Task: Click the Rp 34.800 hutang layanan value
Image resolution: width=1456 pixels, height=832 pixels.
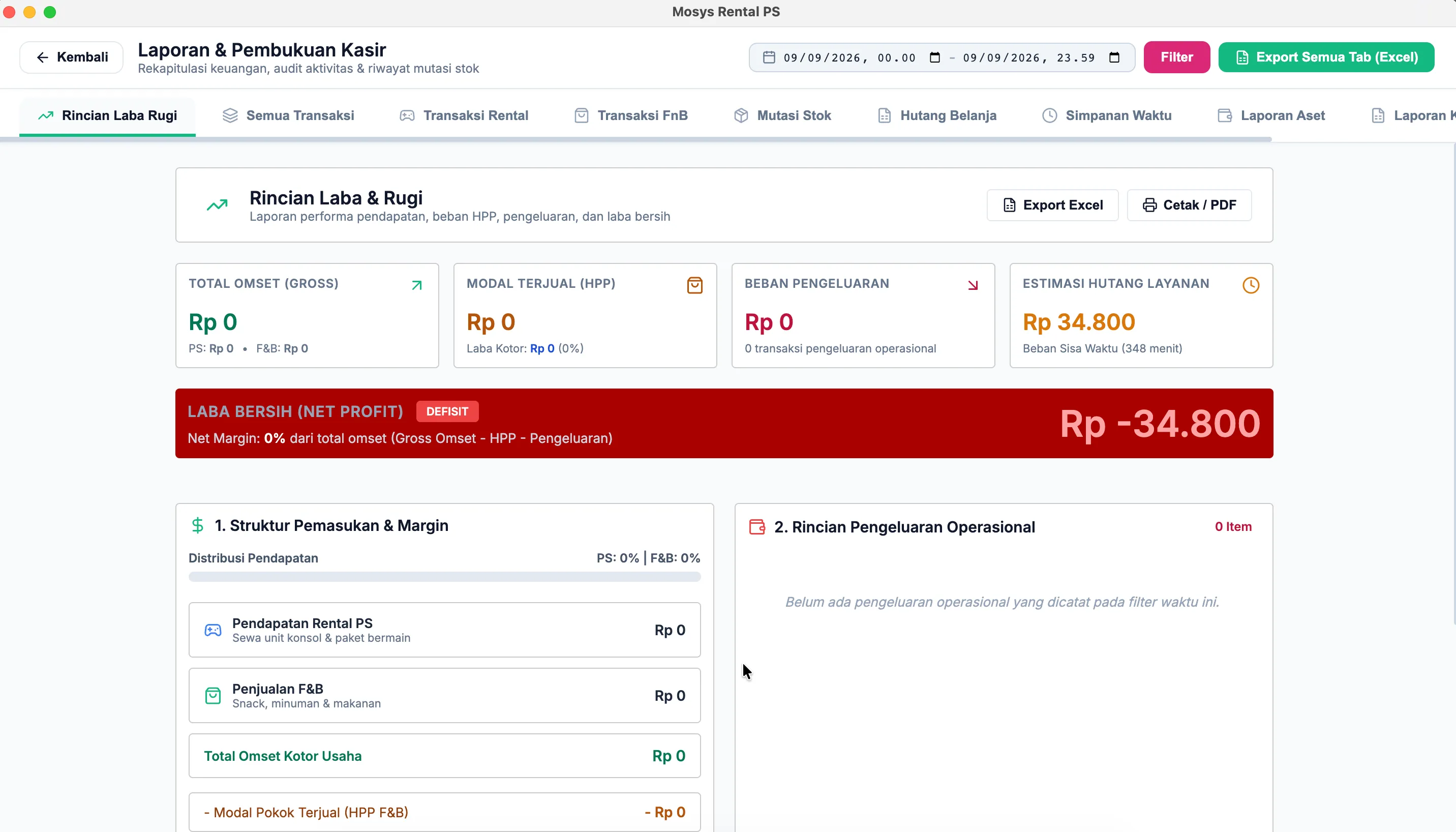Action: [1078, 322]
